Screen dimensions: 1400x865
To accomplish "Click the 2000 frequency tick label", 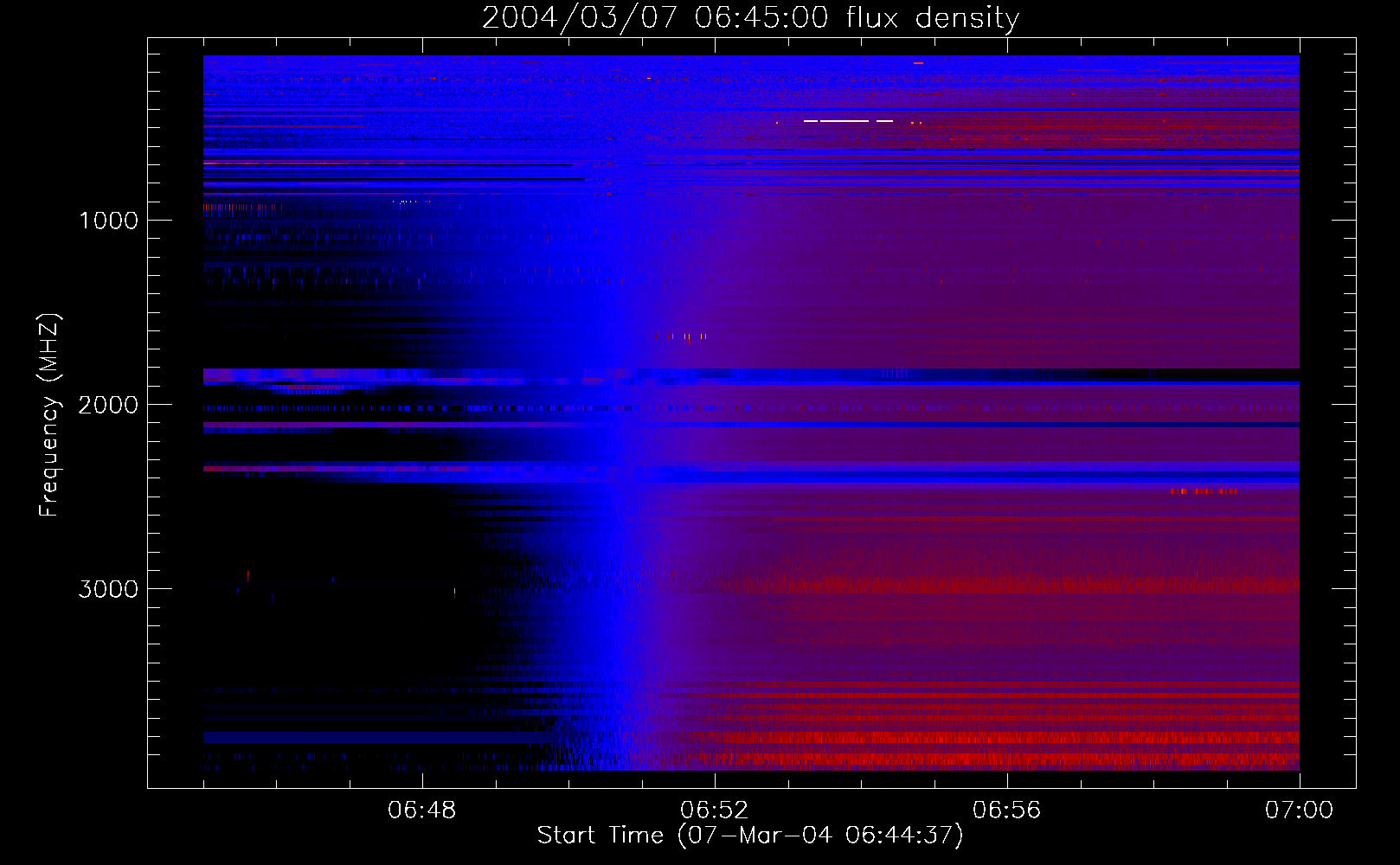I will point(108,405).
